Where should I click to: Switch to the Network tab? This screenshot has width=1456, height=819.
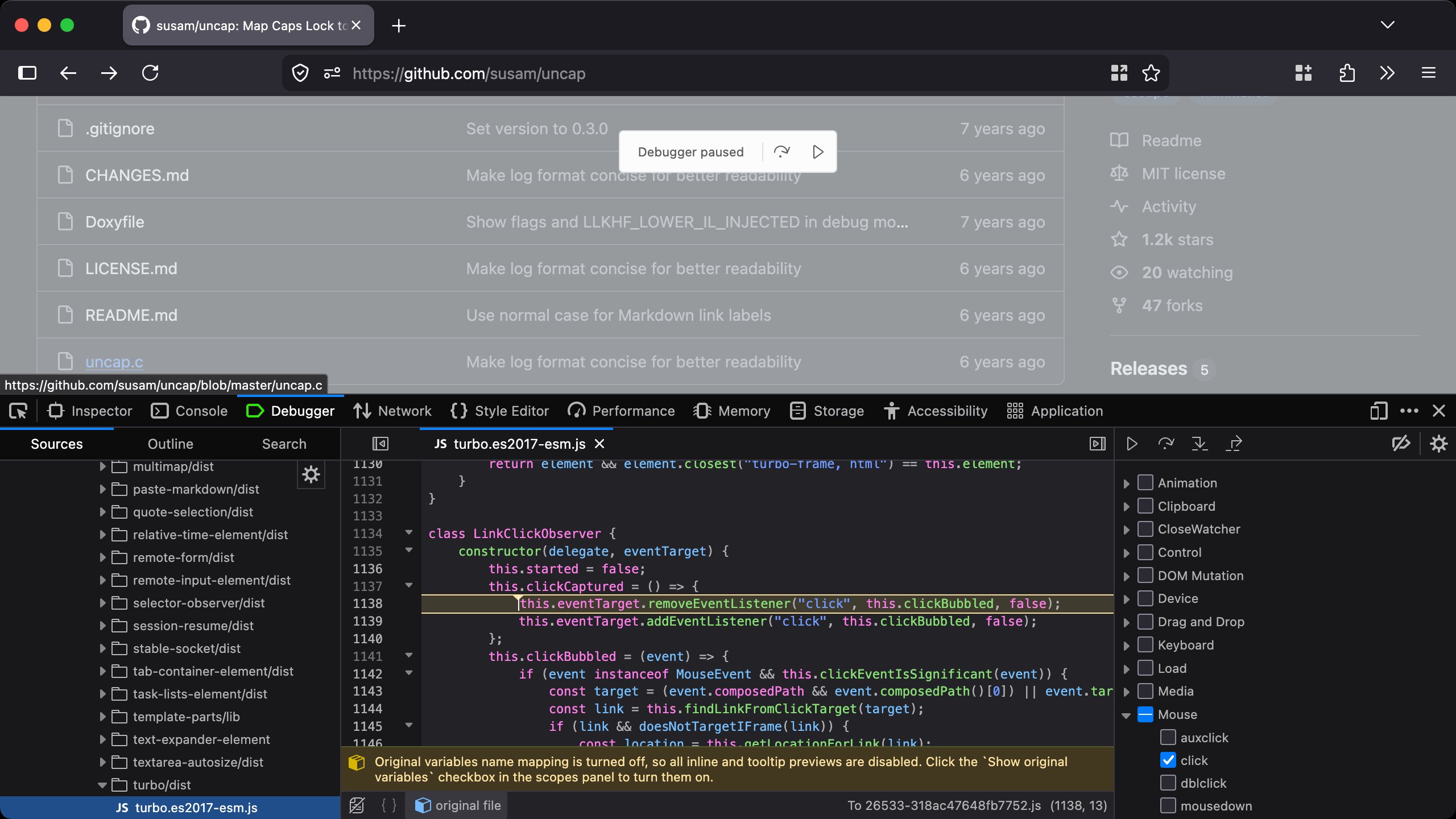[392, 411]
